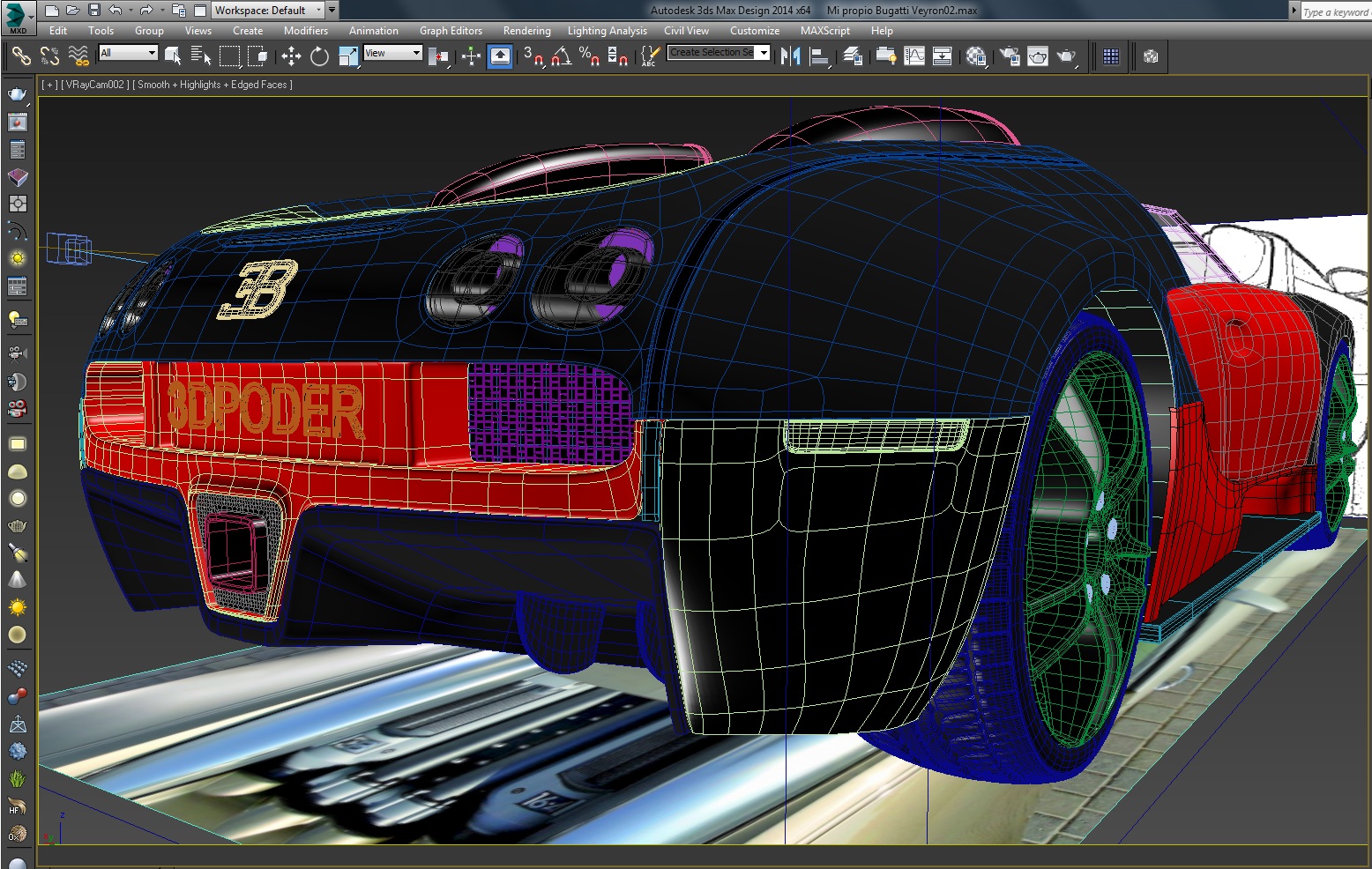
Task: Open the Quick Access Toolbar customize arrow
Action: pos(332,11)
